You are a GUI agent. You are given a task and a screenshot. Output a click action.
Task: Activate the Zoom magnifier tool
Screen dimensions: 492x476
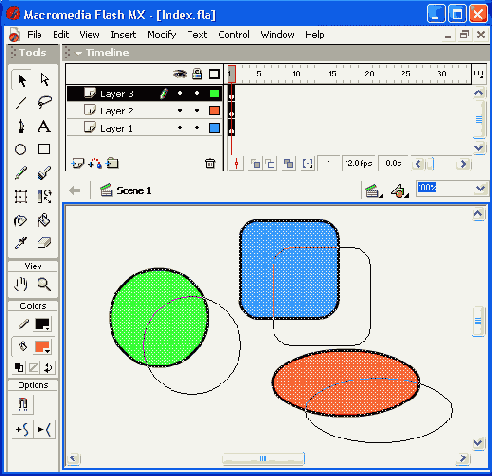click(x=44, y=284)
